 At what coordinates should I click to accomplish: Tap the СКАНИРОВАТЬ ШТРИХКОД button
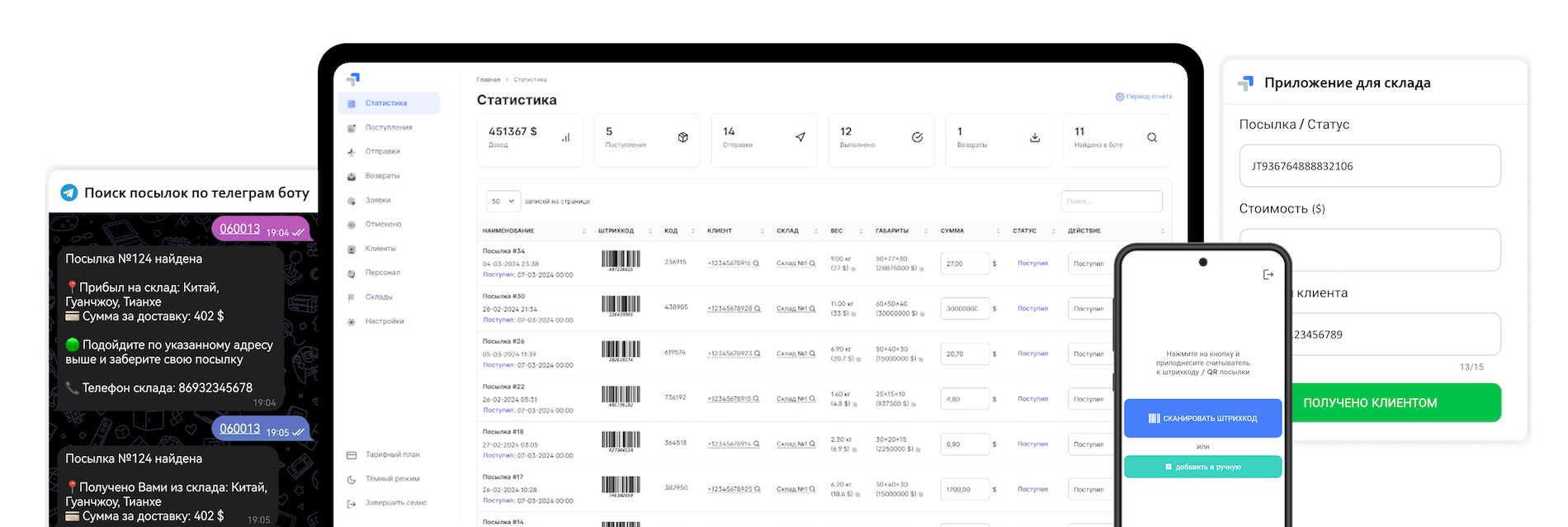(1202, 419)
